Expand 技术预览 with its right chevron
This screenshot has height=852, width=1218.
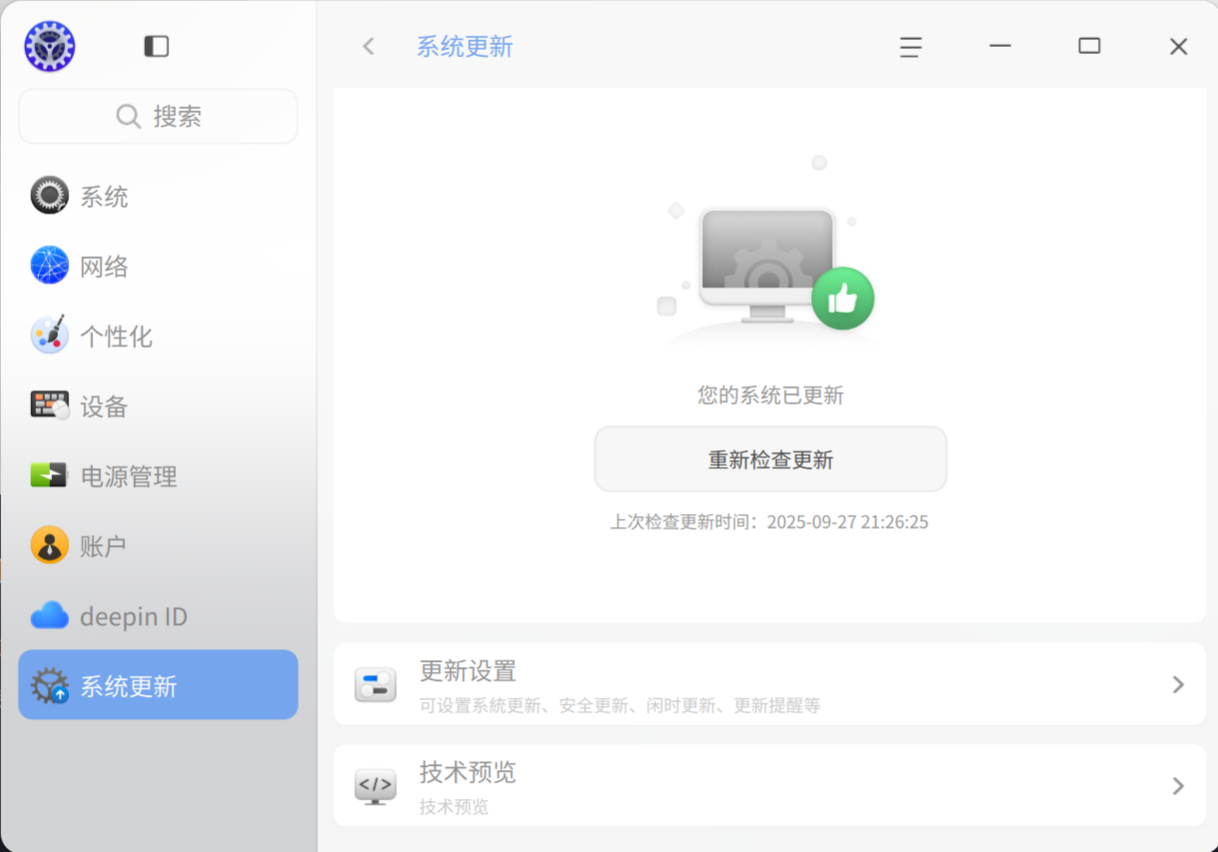1178,786
